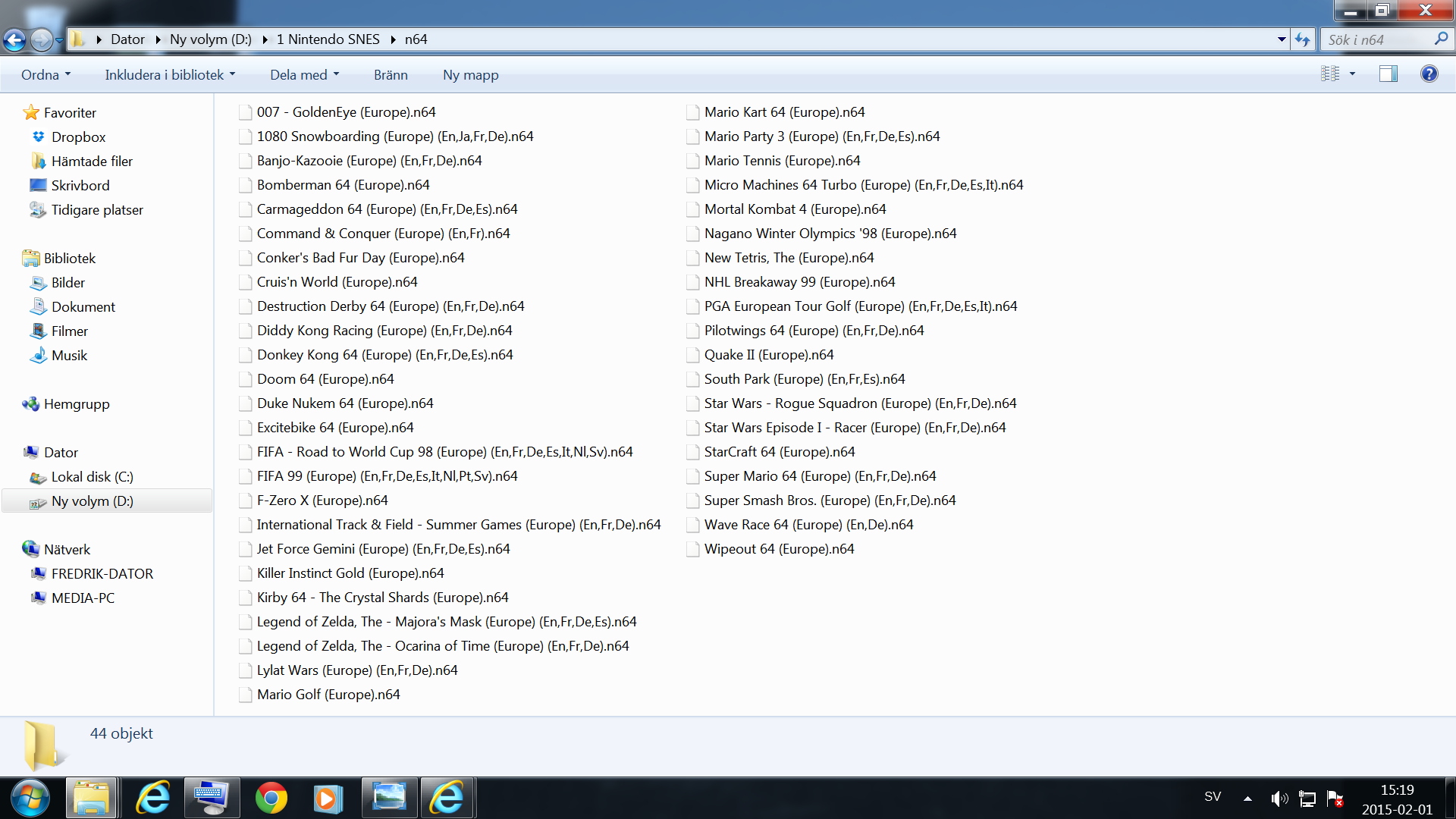Open Inkludera i bibliotek menu
The height and width of the screenshot is (819, 1456).
(x=170, y=74)
